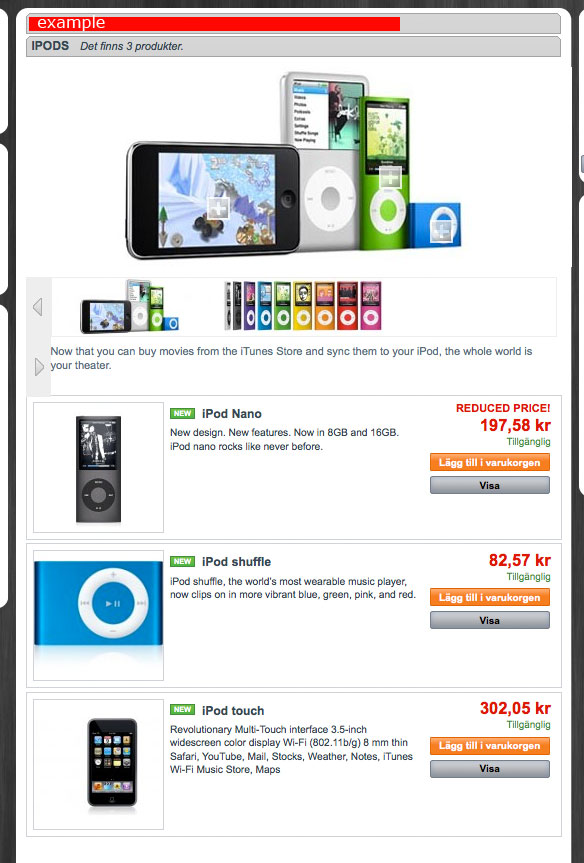Click Visa button for iPod Nano
The height and width of the screenshot is (863, 584).
pyautogui.click(x=490, y=485)
